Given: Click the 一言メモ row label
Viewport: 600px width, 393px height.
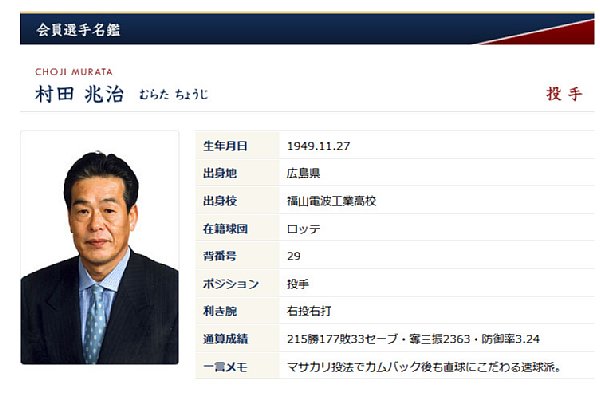Looking at the screenshot, I should click(225, 367).
